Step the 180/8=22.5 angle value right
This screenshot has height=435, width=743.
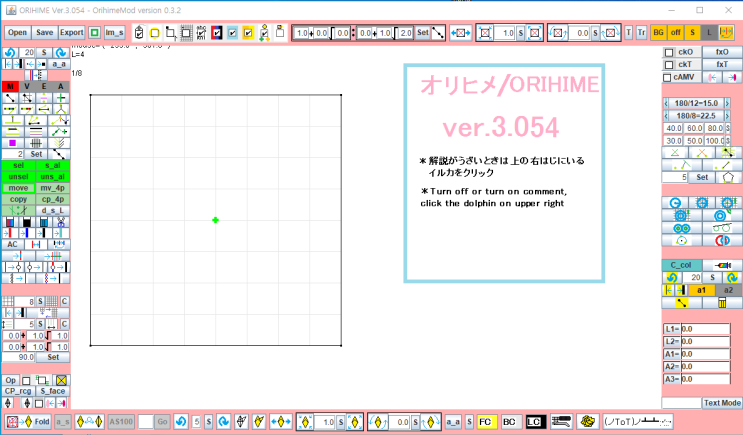click(x=727, y=116)
